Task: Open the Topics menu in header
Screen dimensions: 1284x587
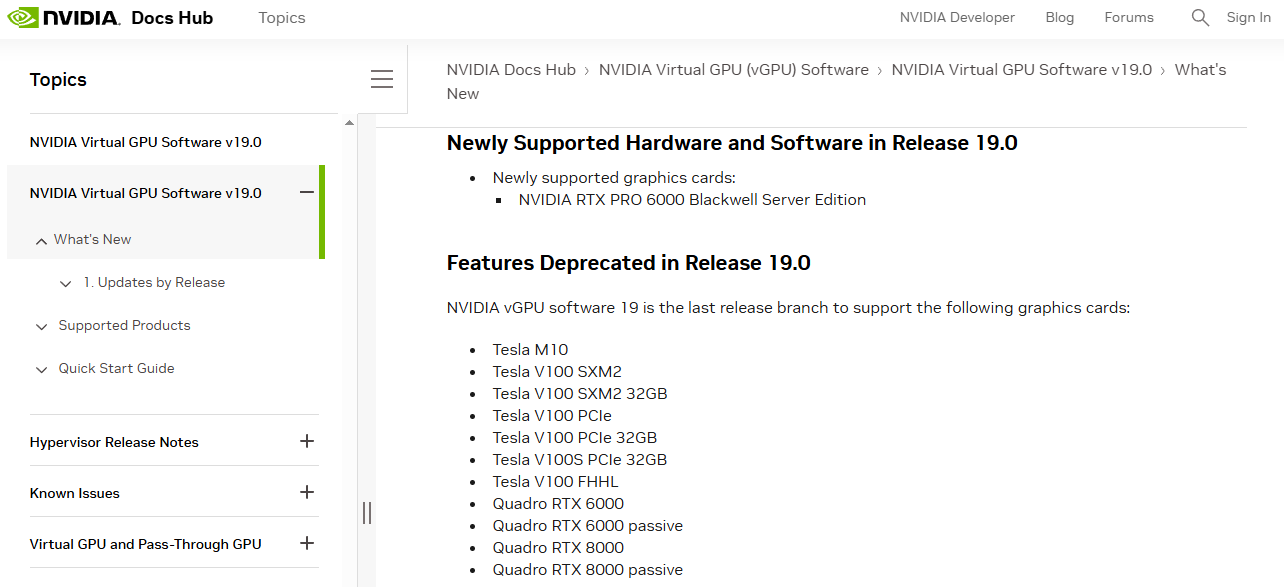Action: pyautogui.click(x=282, y=18)
